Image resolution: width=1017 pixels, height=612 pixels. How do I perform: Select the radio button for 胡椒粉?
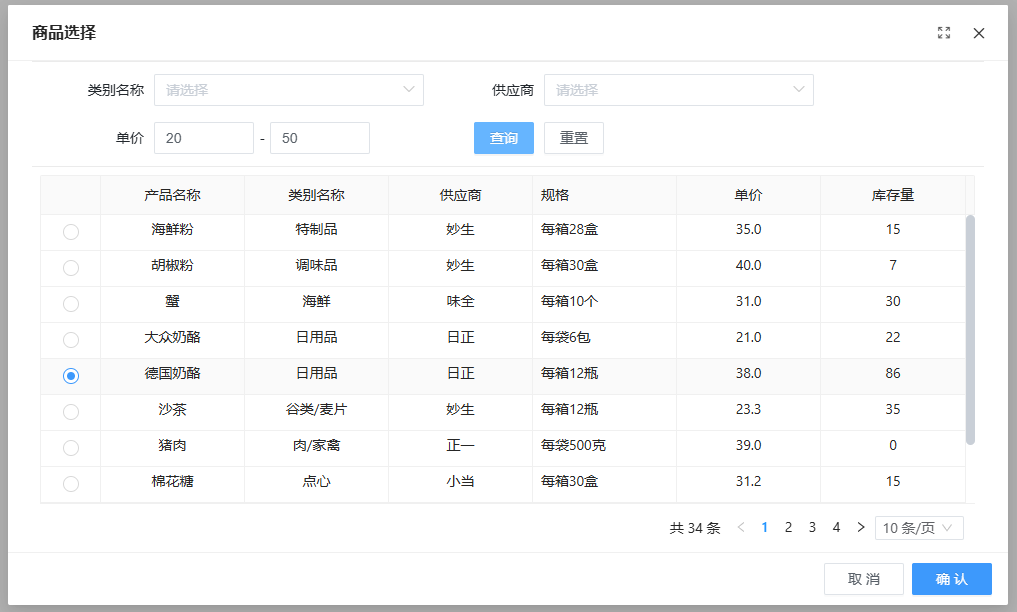(x=71, y=267)
